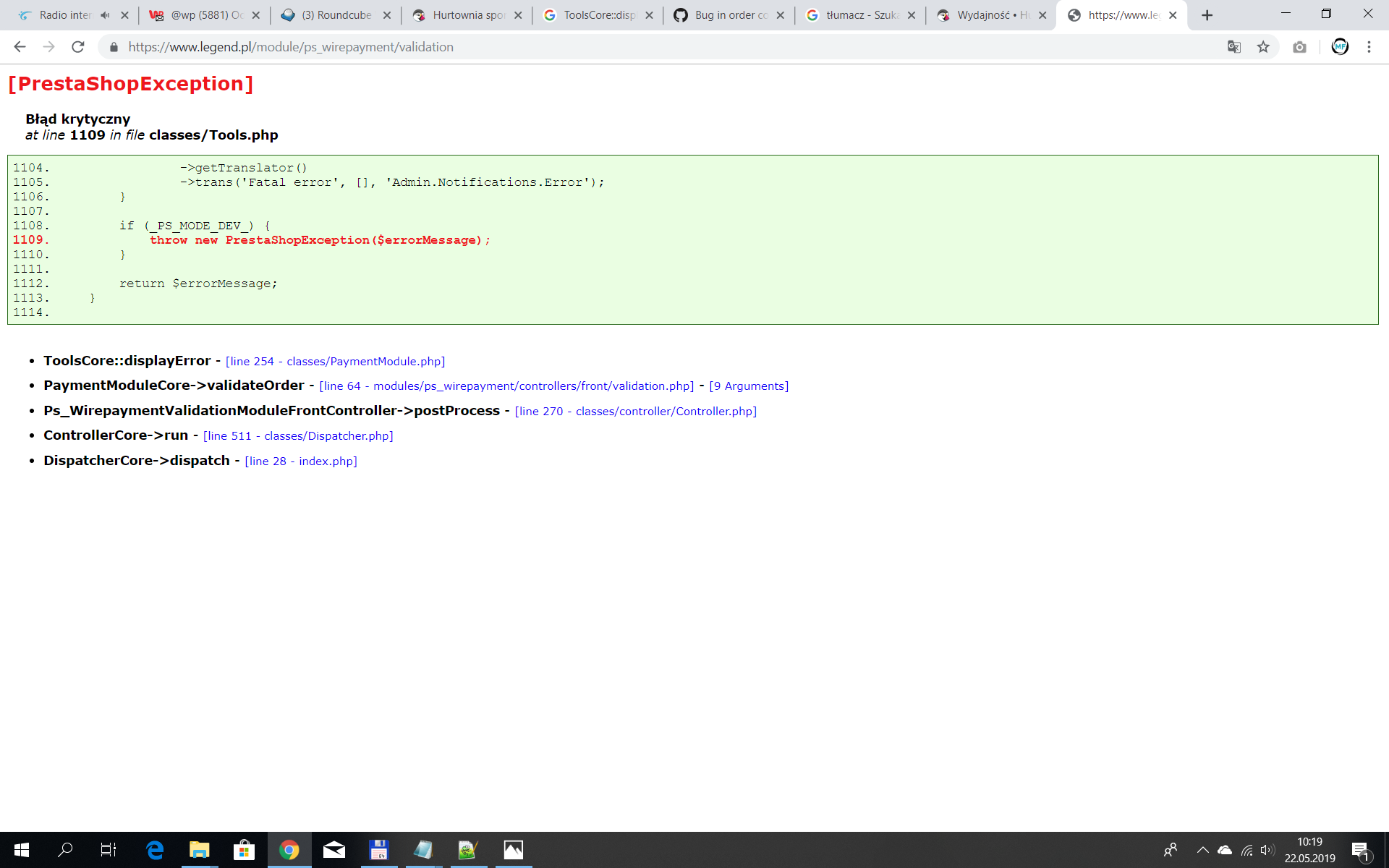The image size is (1389, 868).
Task: Open OneDrive from the system tray
Action: point(1225,850)
